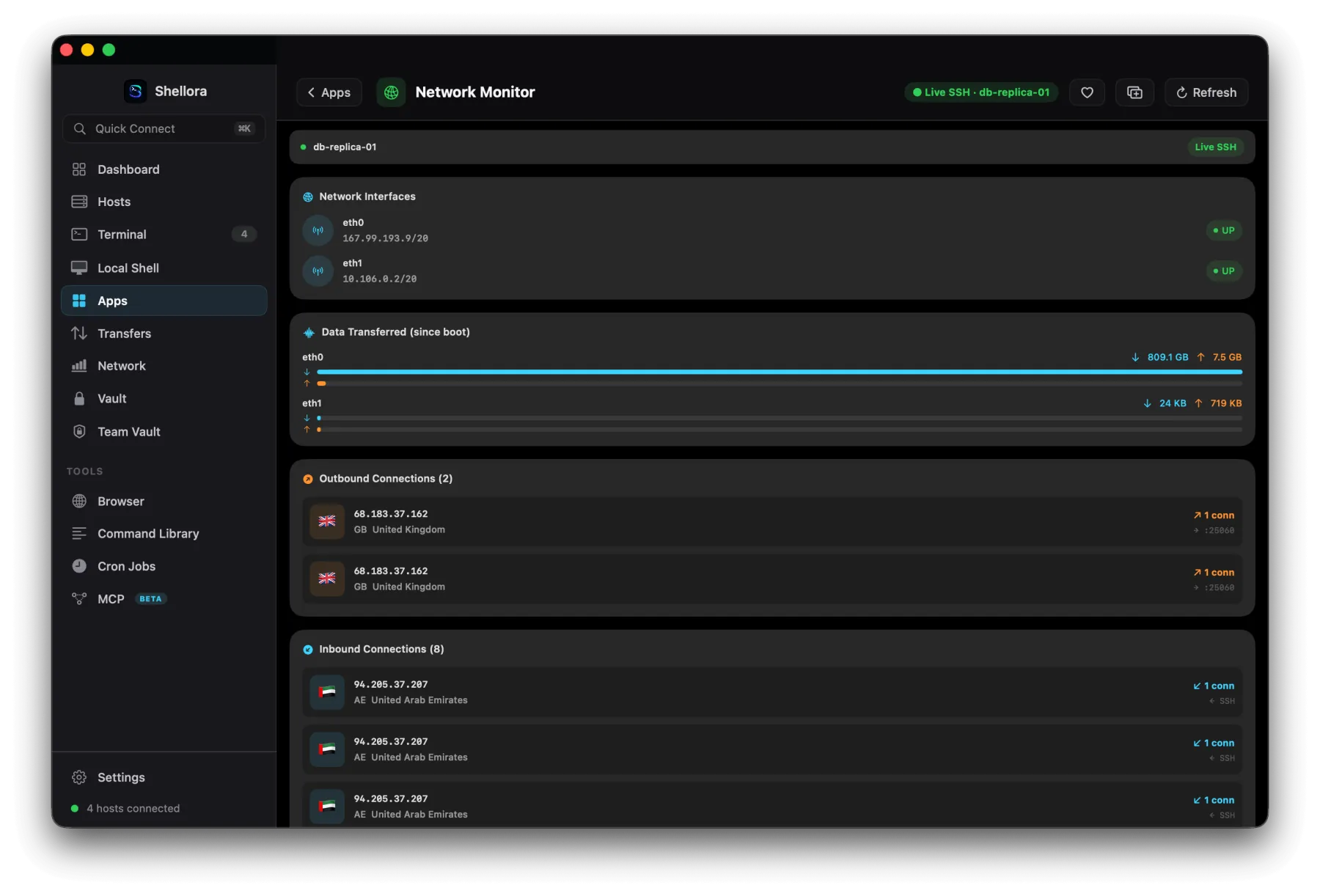Click the Settings gear icon
Image resolution: width=1320 pixels, height=896 pixels.
click(79, 777)
